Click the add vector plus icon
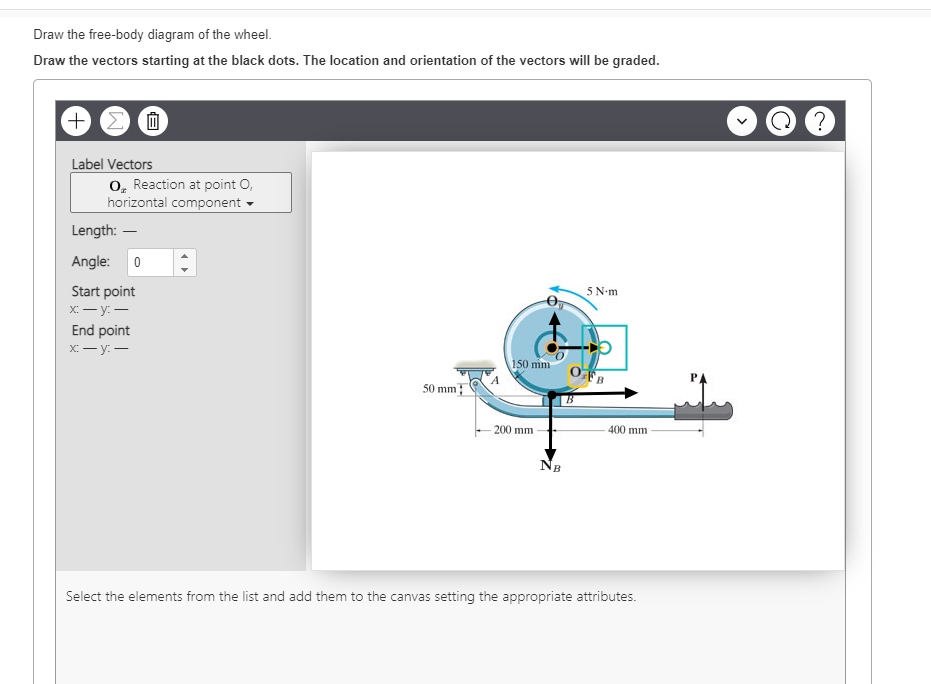Viewport: 931px width, 684px height. click(76, 120)
